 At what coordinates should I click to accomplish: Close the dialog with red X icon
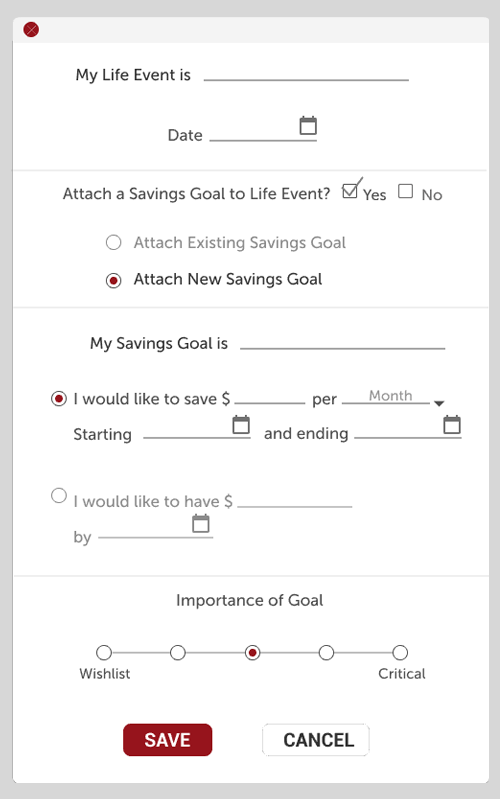[31, 30]
